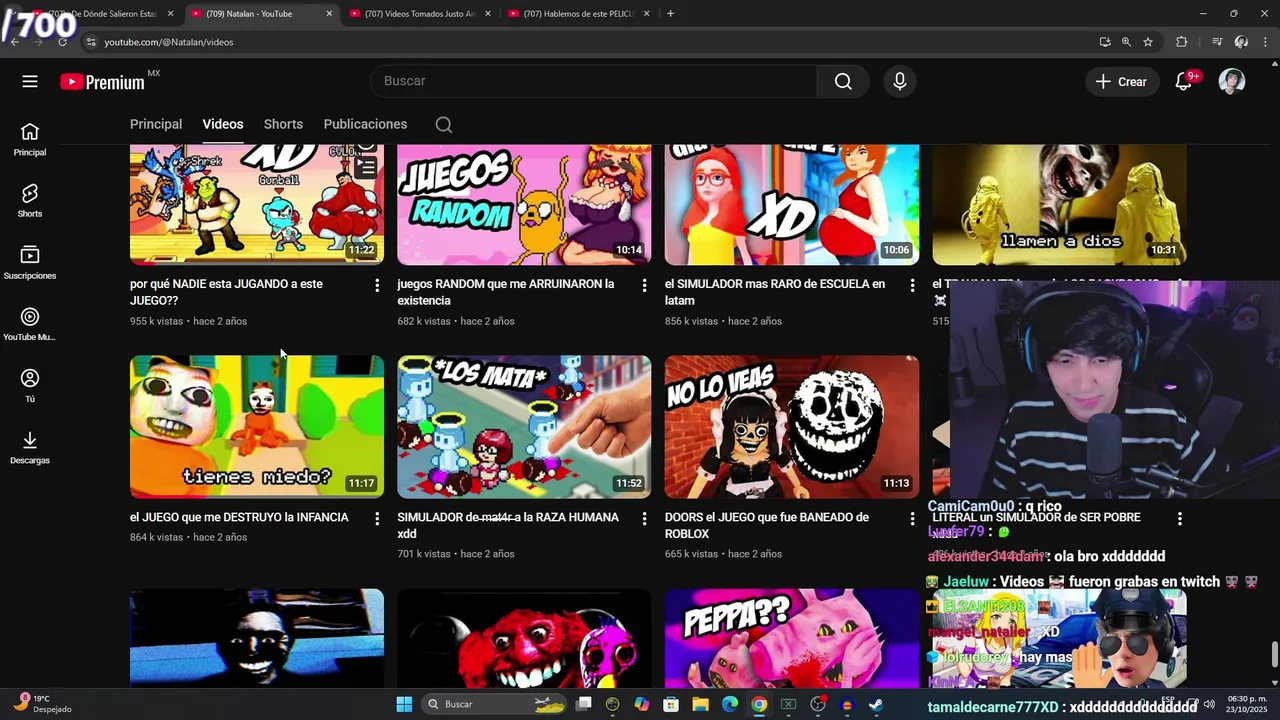Play the 'tienes miedo?' thumbnail video

pos(257,427)
